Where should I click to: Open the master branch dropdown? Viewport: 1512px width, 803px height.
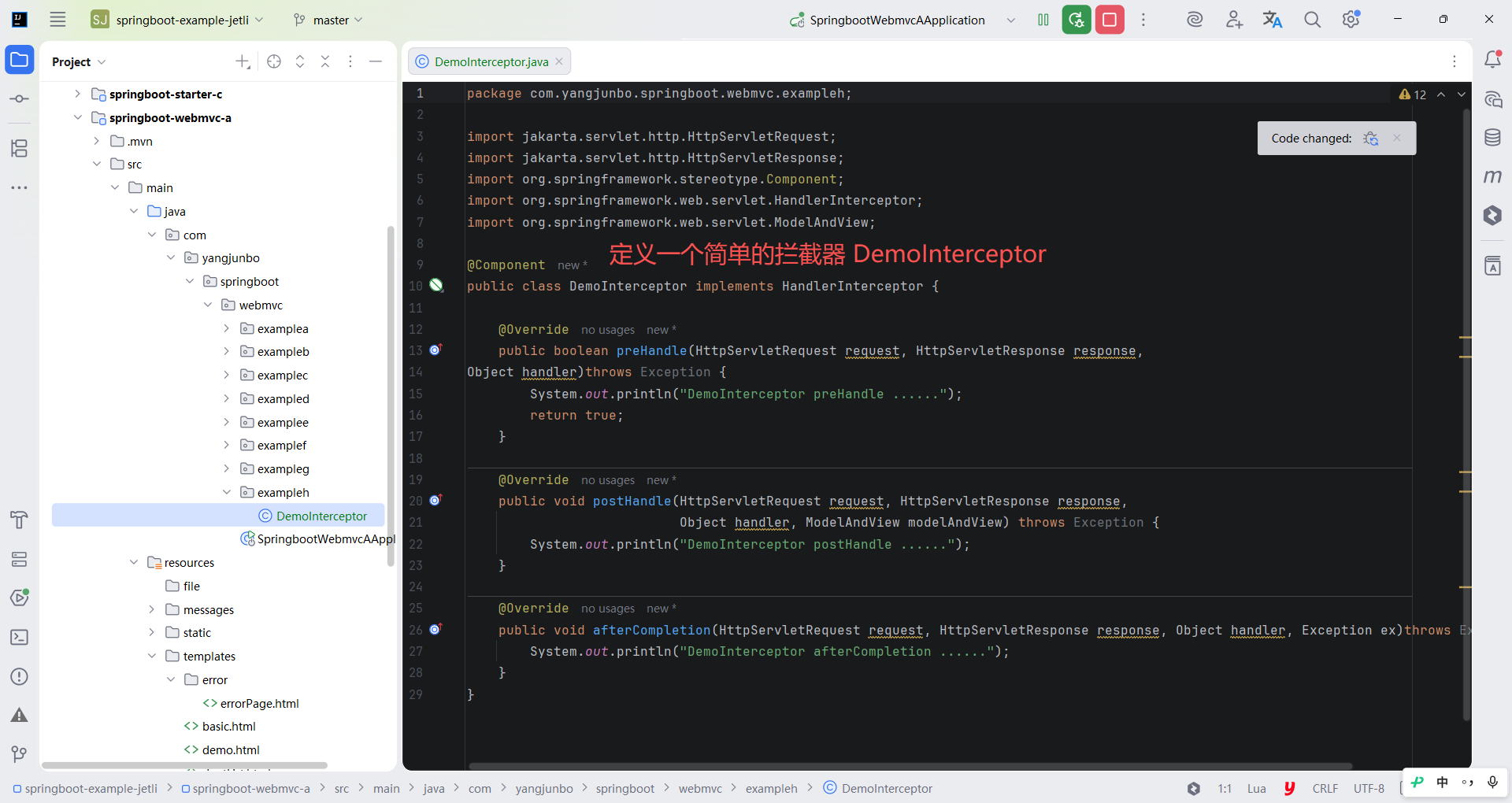click(328, 20)
